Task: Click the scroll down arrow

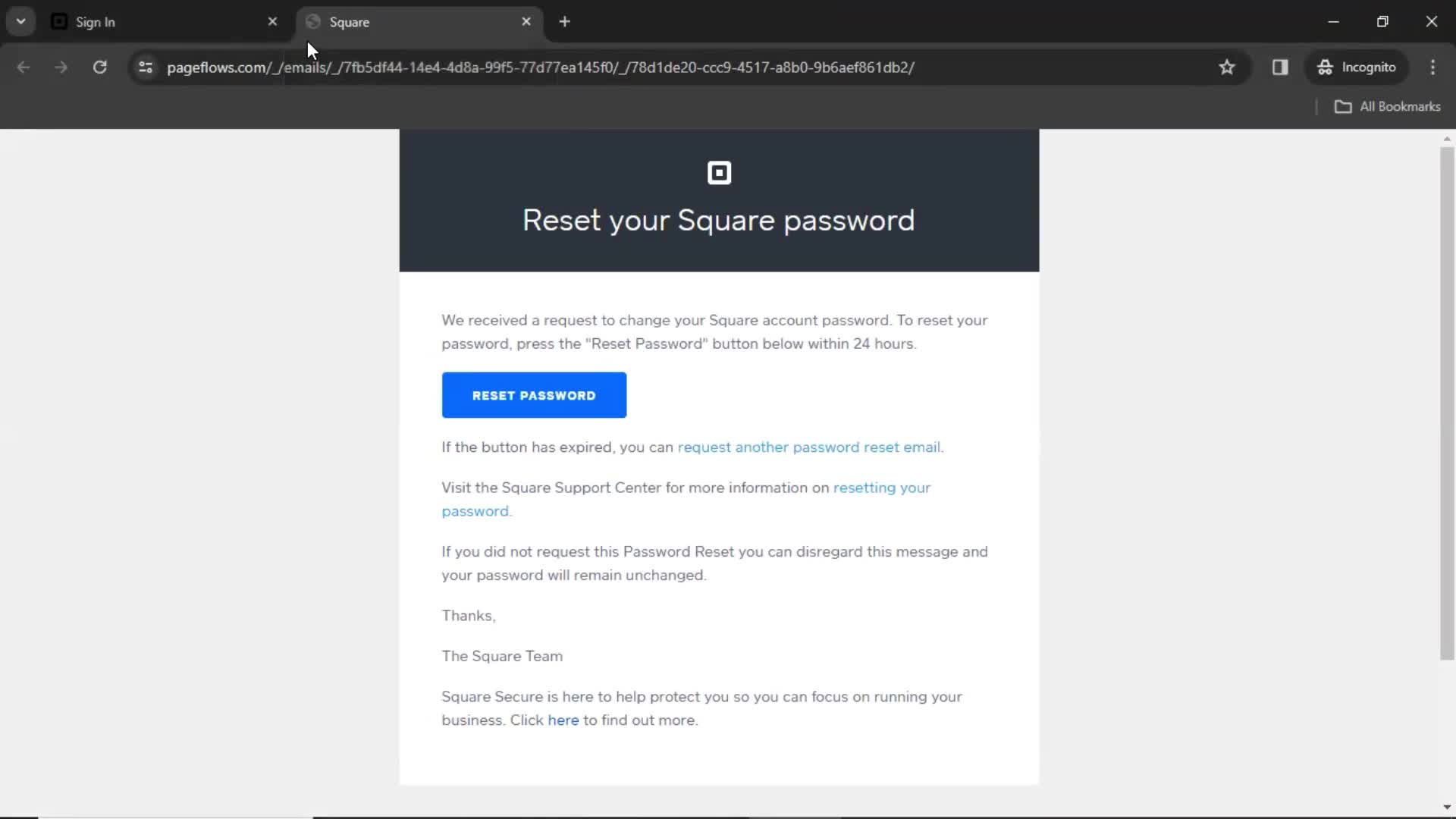Action: pos(1447,808)
